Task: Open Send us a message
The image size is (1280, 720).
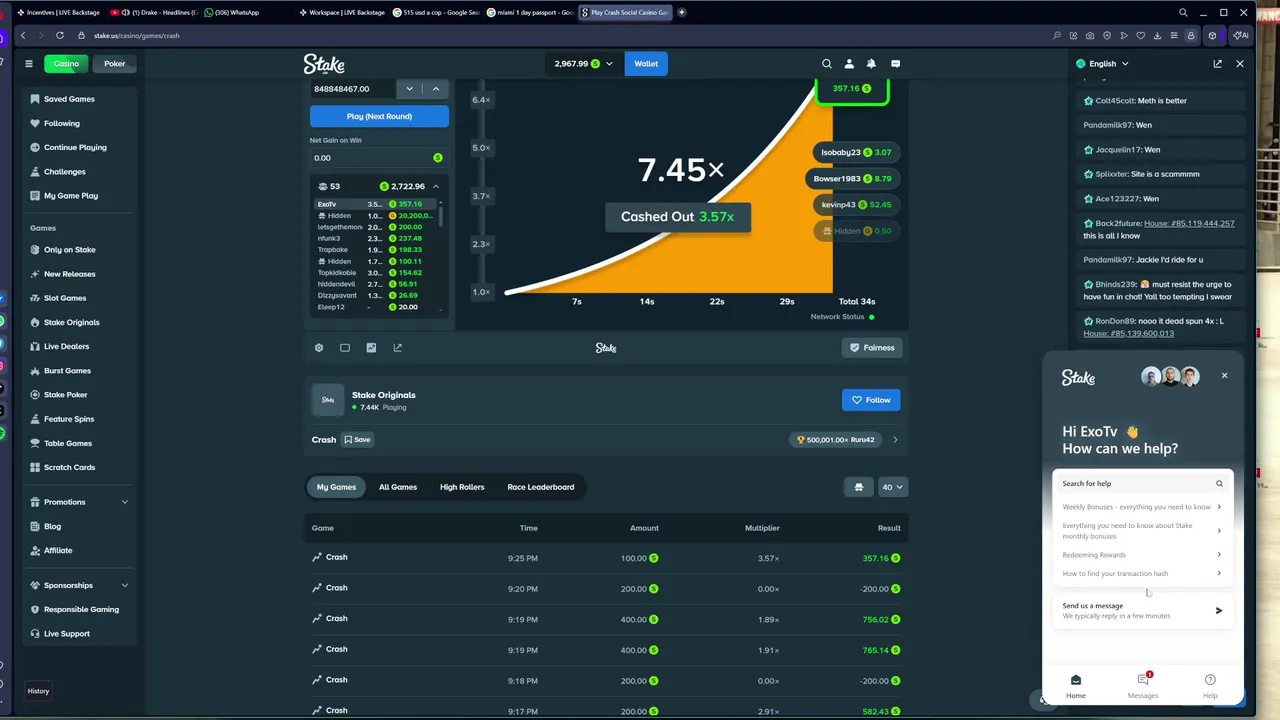Action: (1143, 611)
